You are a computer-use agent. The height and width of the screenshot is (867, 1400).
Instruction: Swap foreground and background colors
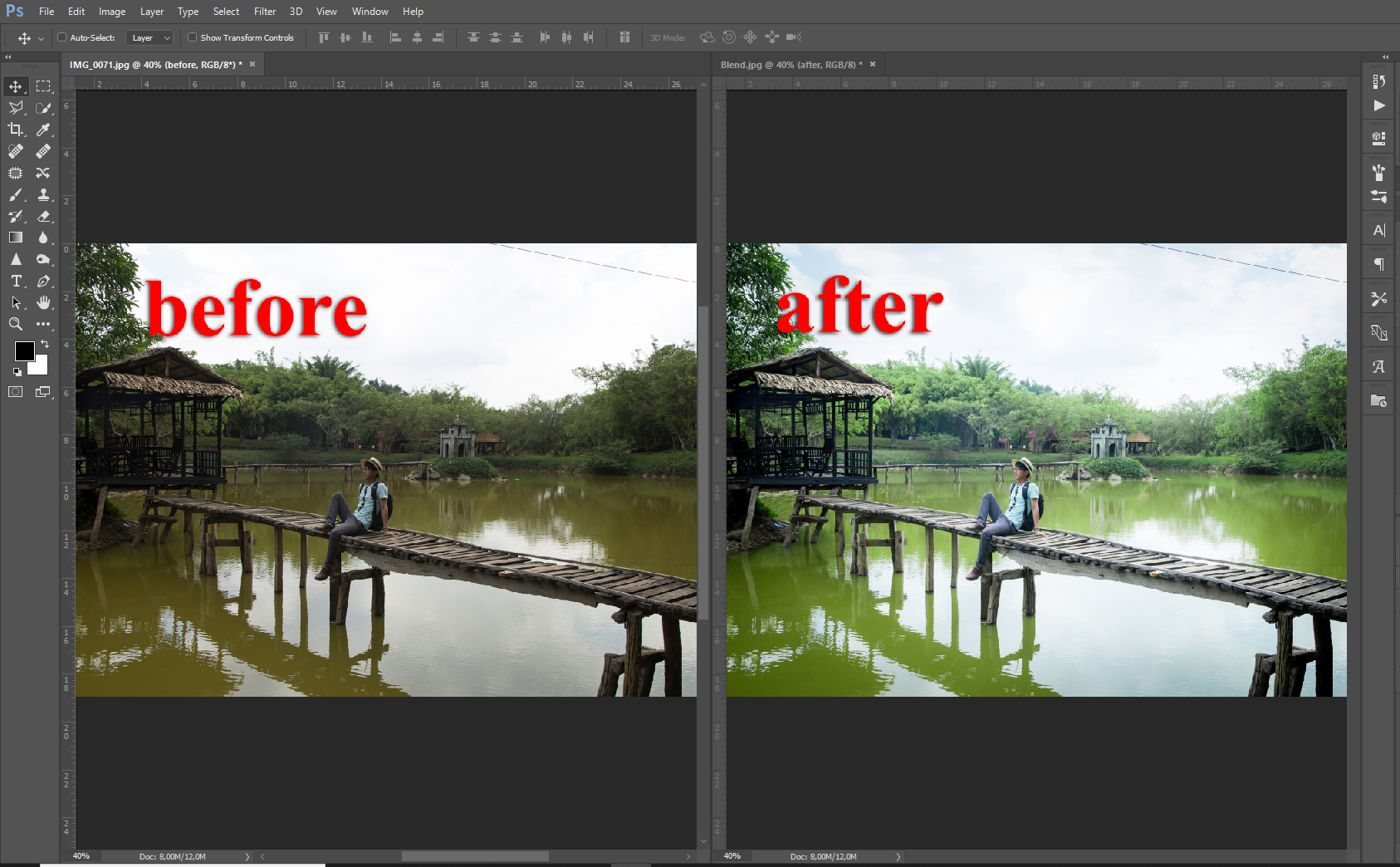pyautogui.click(x=45, y=344)
